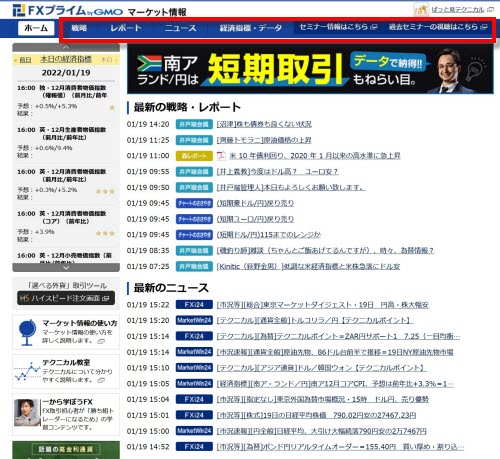The width and height of the screenshot is (500, 459).
Task: Click the FXi24 badge in the 01/19 15:01 row
Action: coord(194,415)
